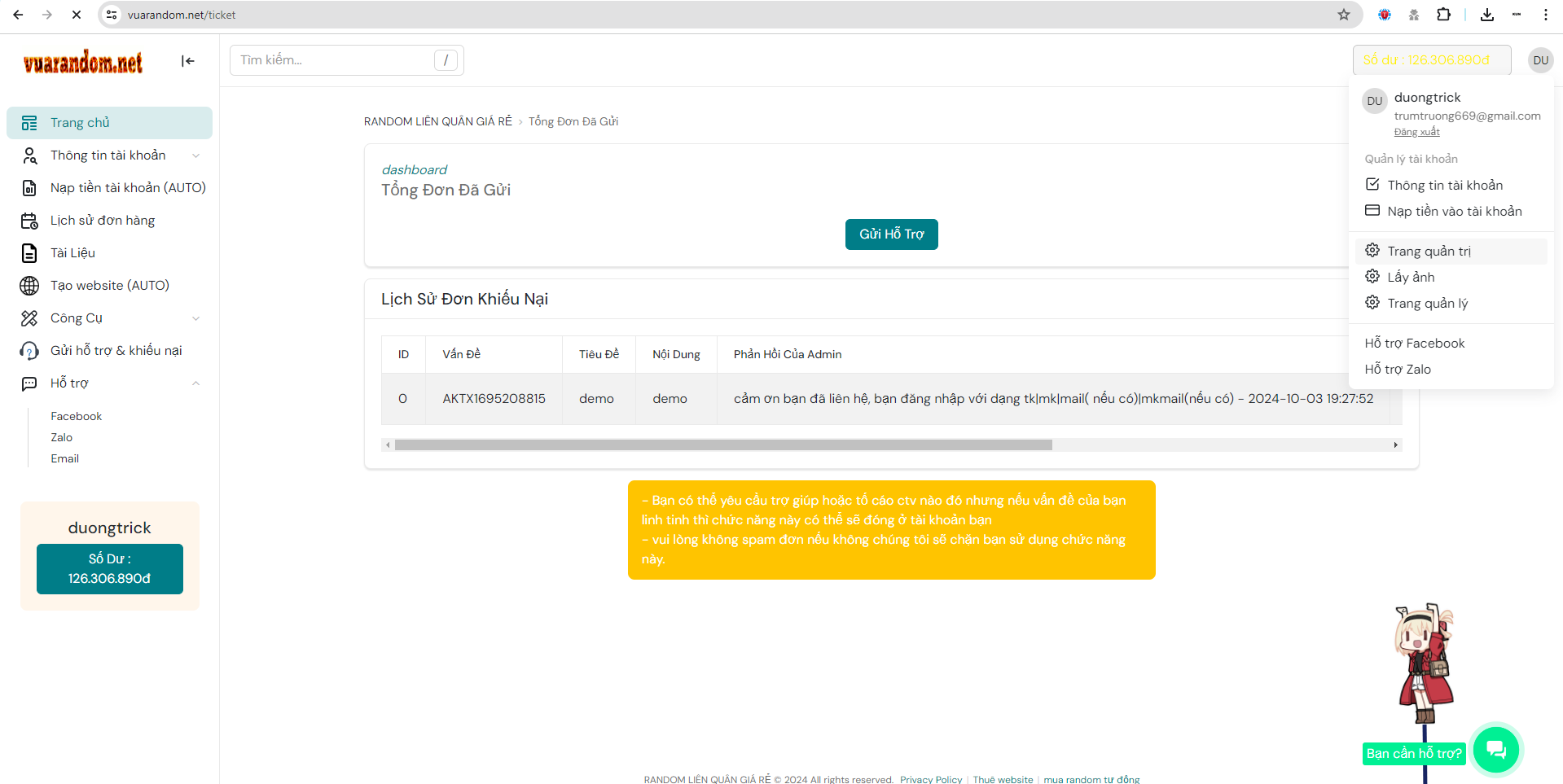Open the browser downloads icon
The height and width of the screenshot is (784, 1563).
pos(1486,15)
